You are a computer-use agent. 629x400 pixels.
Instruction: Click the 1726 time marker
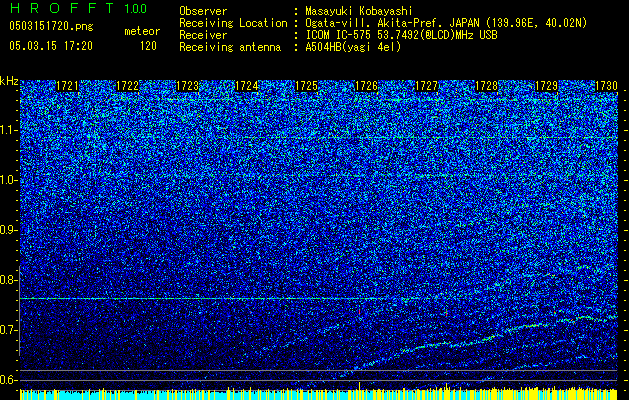(366, 86)
